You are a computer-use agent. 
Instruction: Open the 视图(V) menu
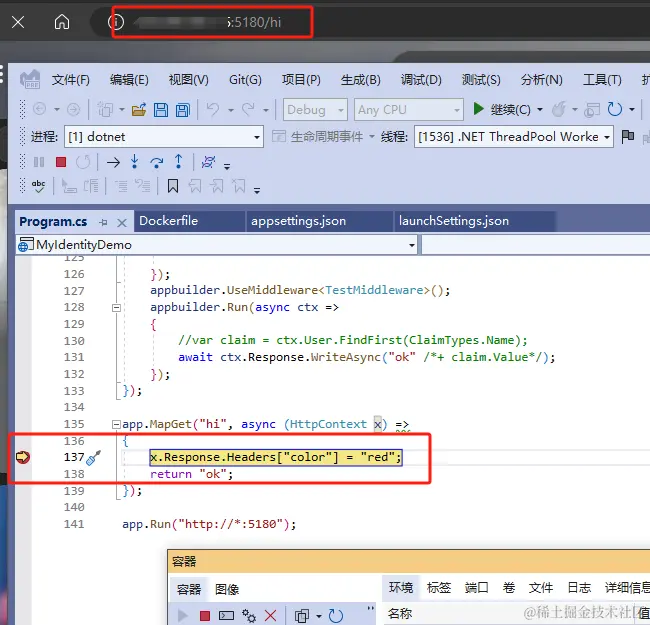point(189,80)
